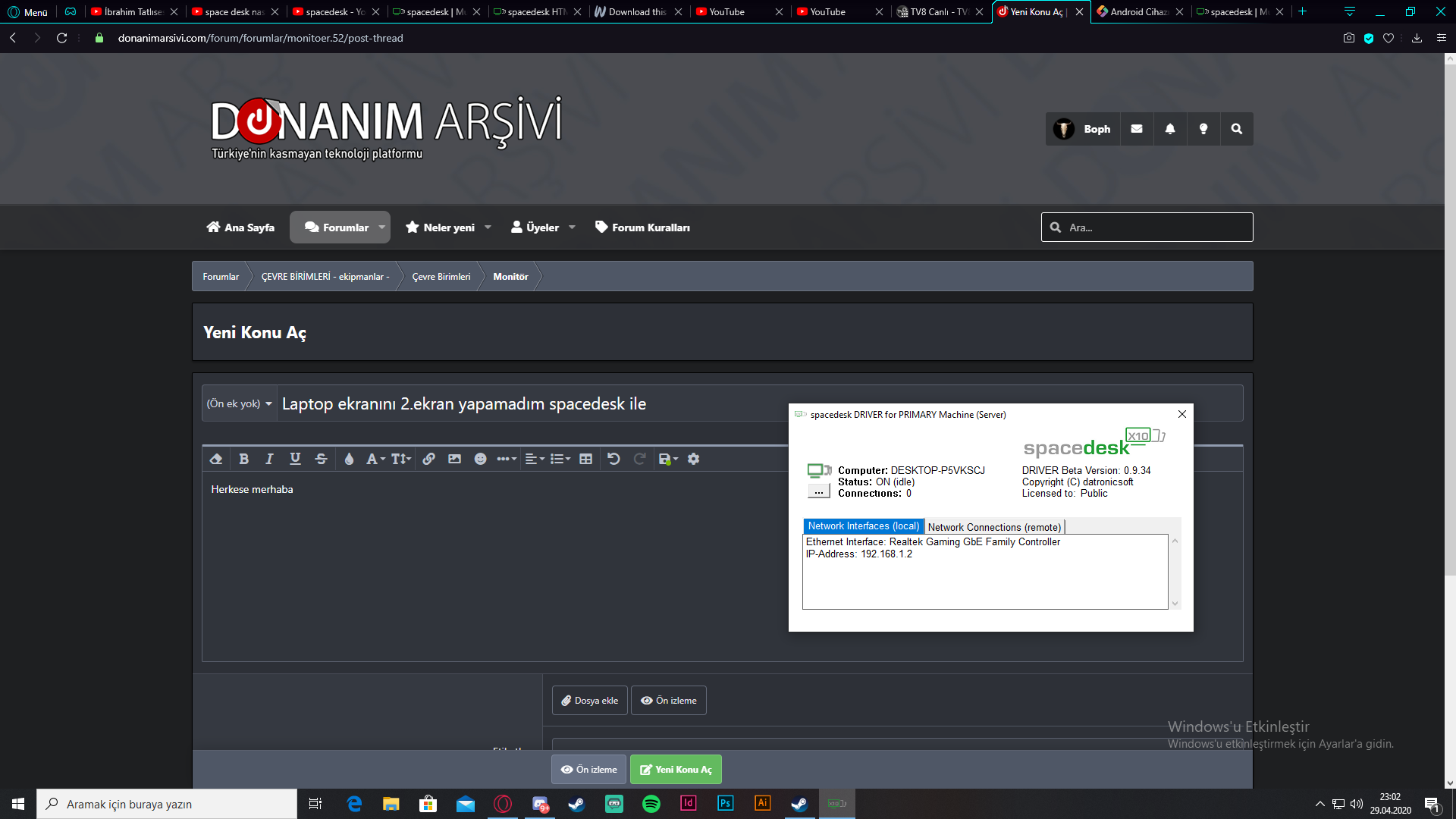Click the ... button in spacedesk window
This screenshot has height=819, width=1456.
click(818, 491)
